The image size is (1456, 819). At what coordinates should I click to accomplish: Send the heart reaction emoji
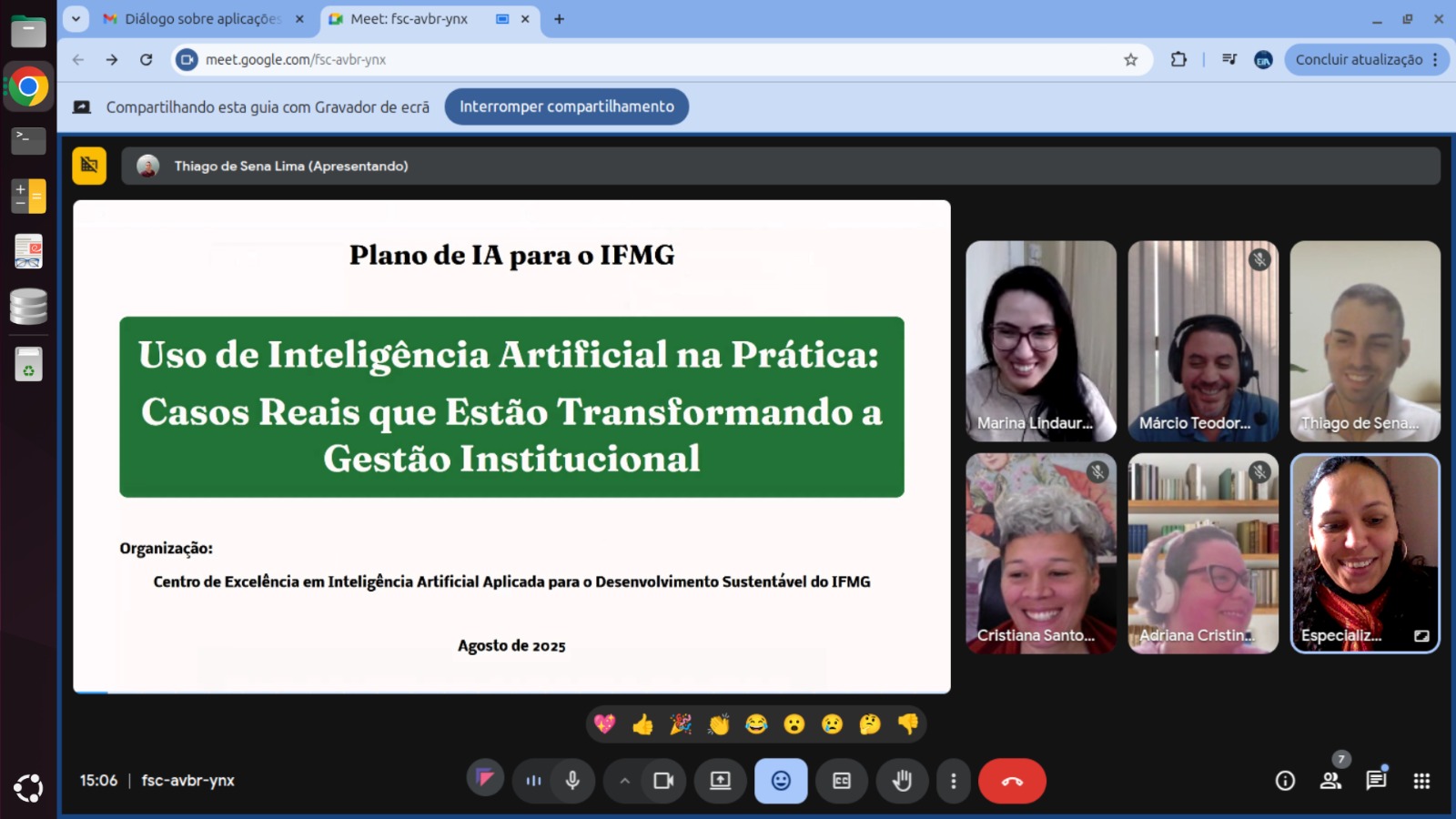tap(603, 723)
